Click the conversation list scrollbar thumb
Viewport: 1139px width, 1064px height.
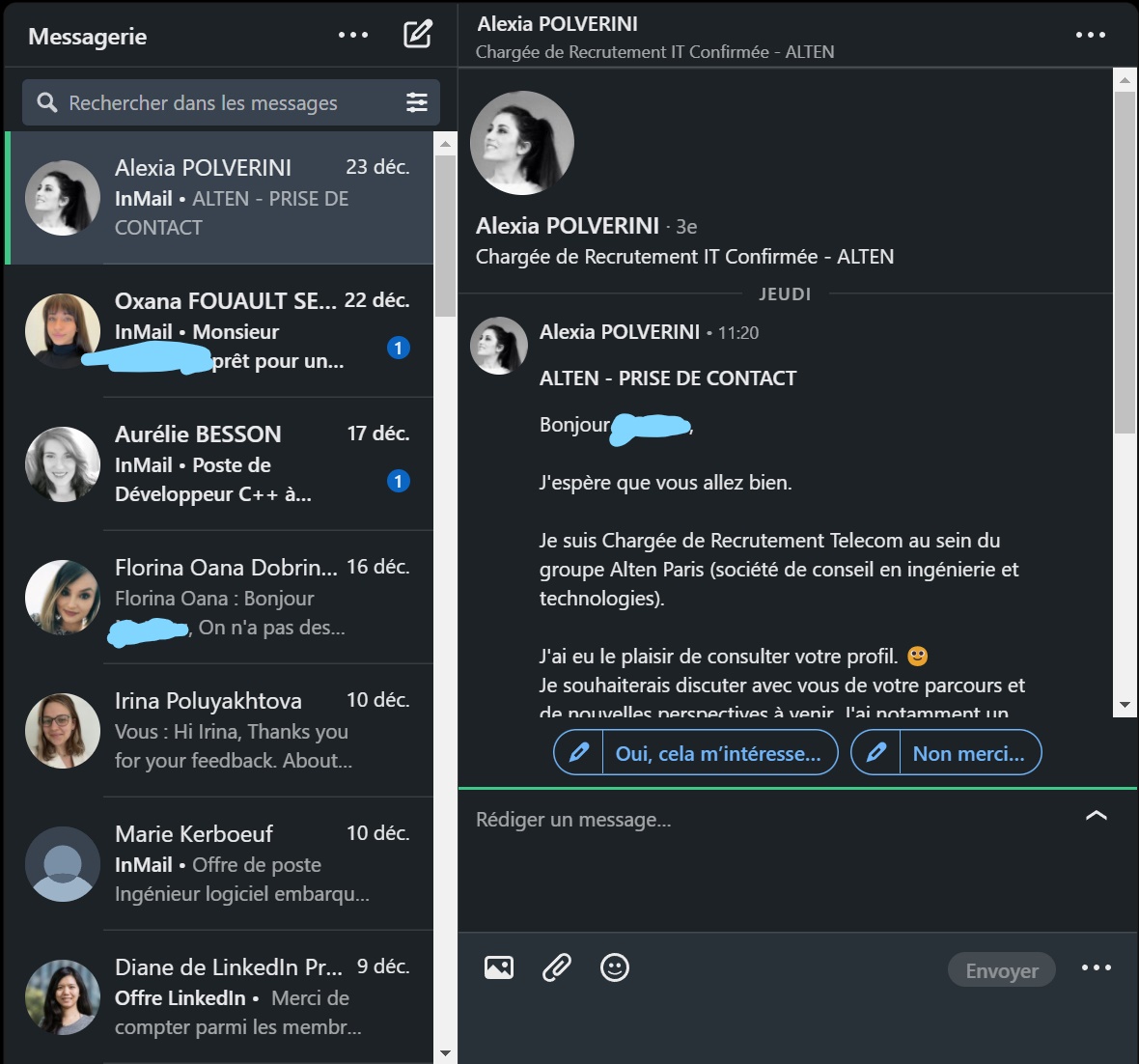[x=445, y=237]
